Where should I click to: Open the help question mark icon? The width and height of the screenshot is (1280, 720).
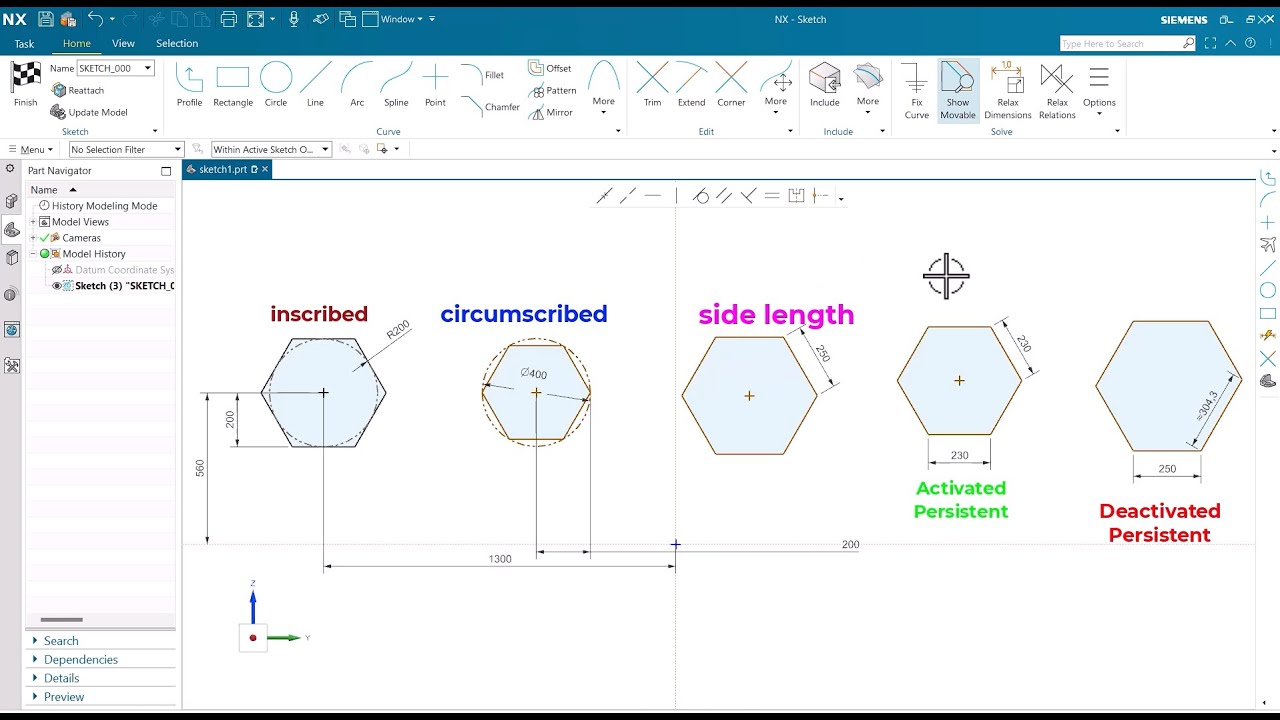1250,43
